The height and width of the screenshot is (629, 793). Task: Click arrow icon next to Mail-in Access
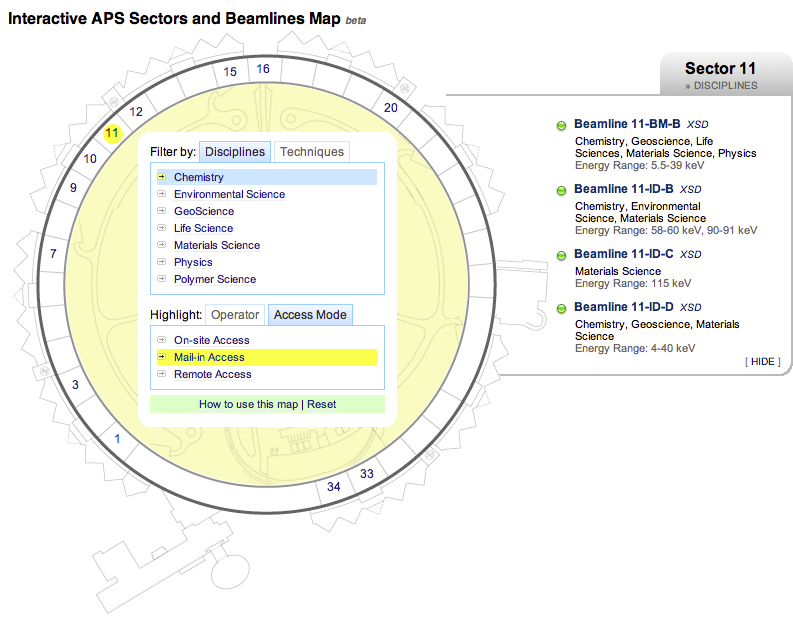coord(162,357)
